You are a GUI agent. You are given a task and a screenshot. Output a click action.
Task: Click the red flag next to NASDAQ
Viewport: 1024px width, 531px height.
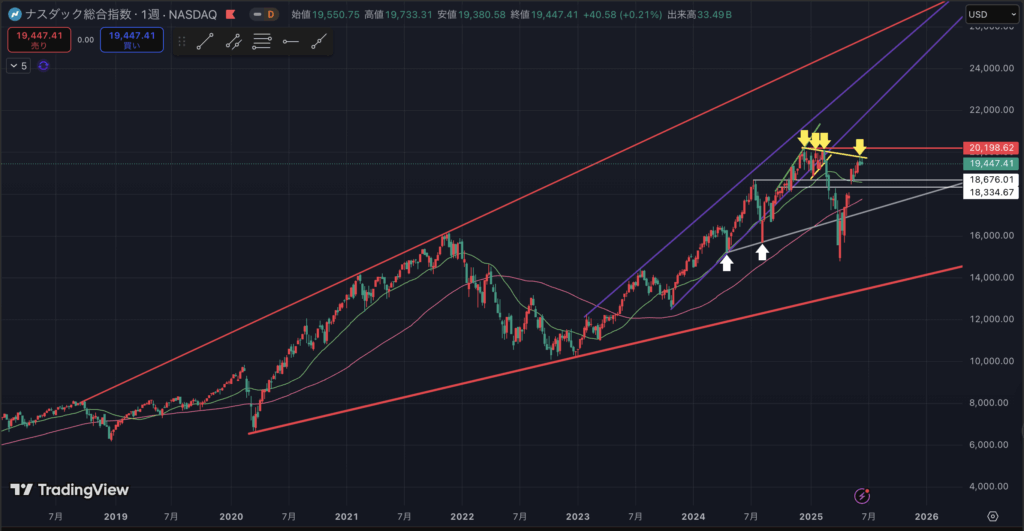[230, 14]
